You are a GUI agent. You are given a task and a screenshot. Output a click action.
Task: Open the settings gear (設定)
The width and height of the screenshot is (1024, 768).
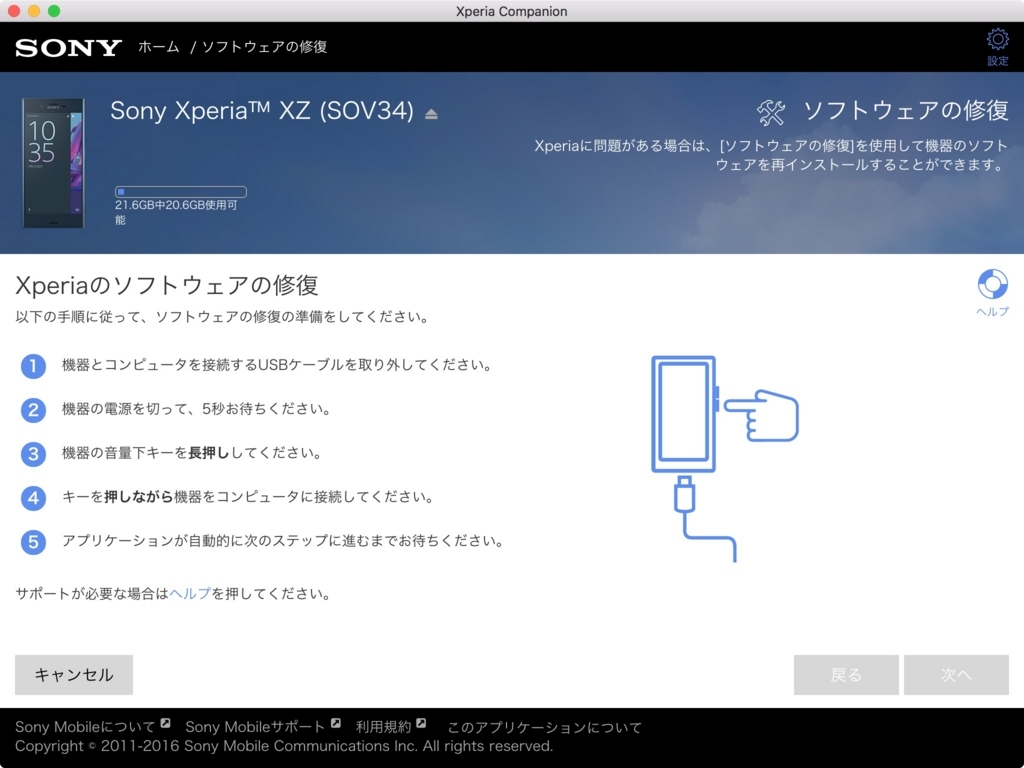coord(997,46)
